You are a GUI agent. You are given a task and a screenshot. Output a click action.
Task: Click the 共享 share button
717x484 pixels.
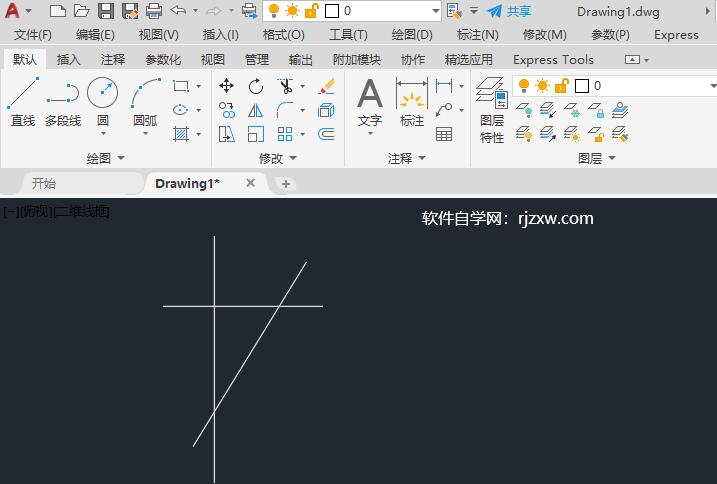tap(509, 11)
